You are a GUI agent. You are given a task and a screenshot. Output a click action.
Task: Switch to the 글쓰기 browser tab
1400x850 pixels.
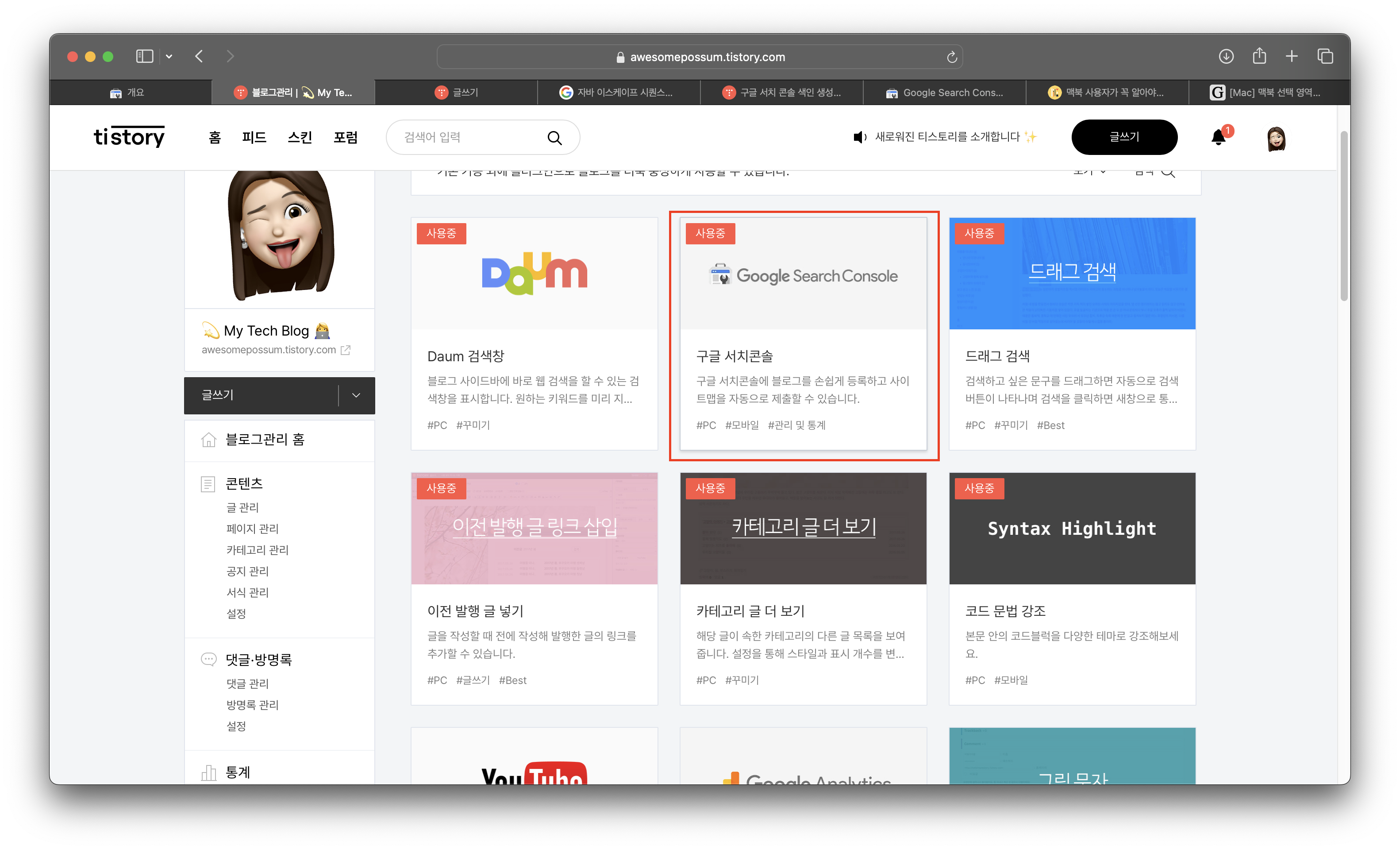point(456,92)
